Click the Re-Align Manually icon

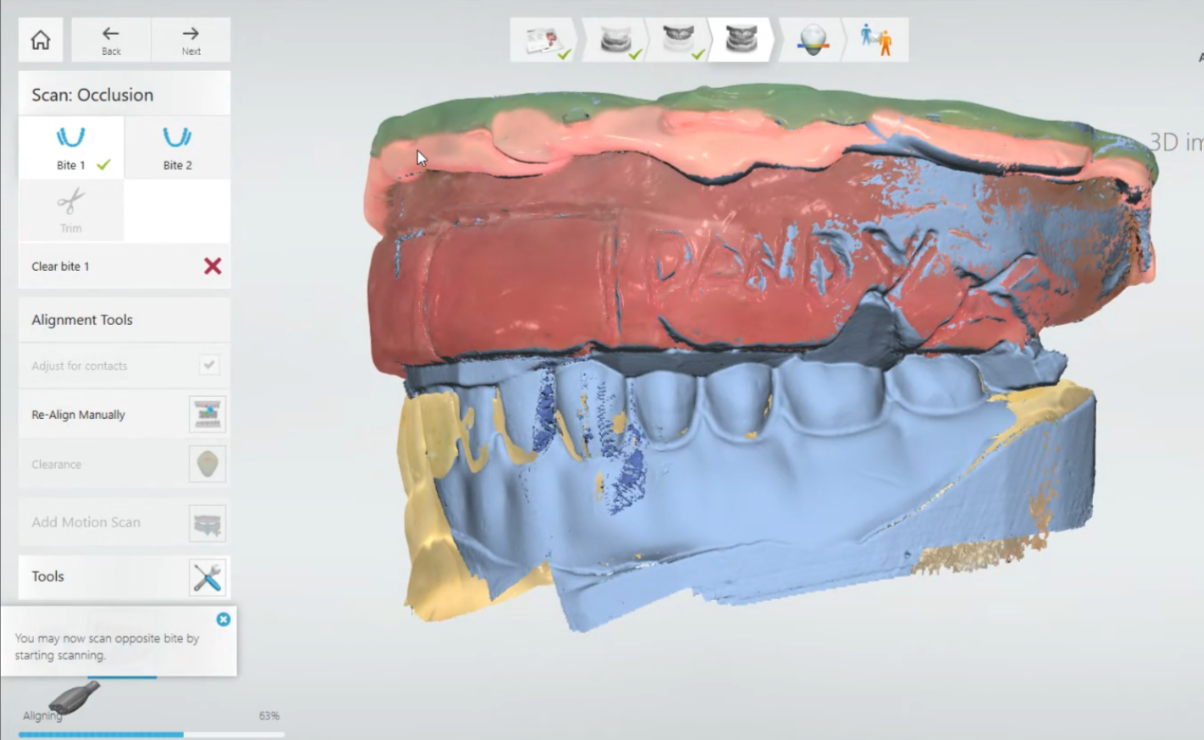point(208,414)
